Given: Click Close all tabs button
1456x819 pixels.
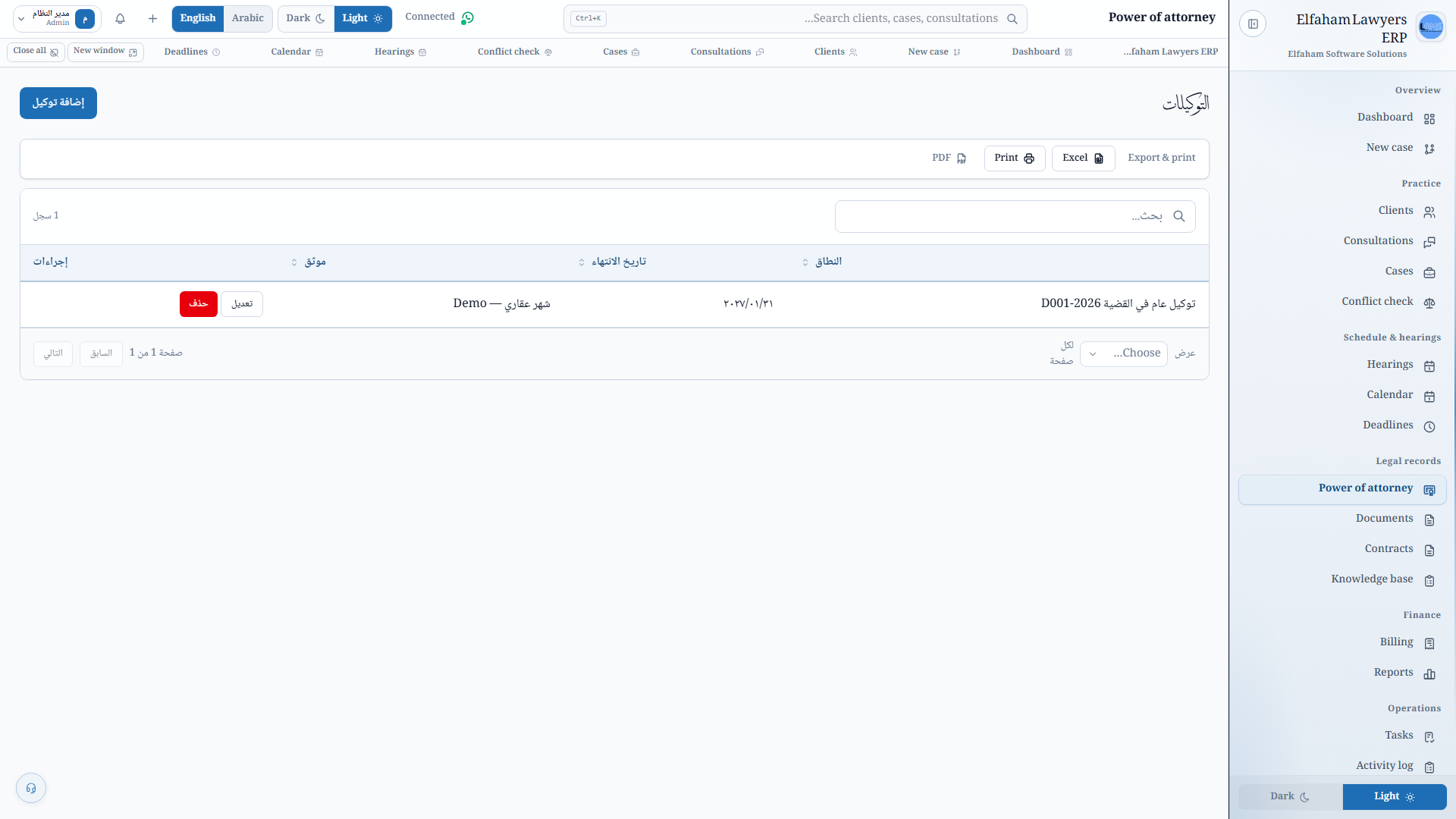Looking at the screenshot, I should coord(36,52).
